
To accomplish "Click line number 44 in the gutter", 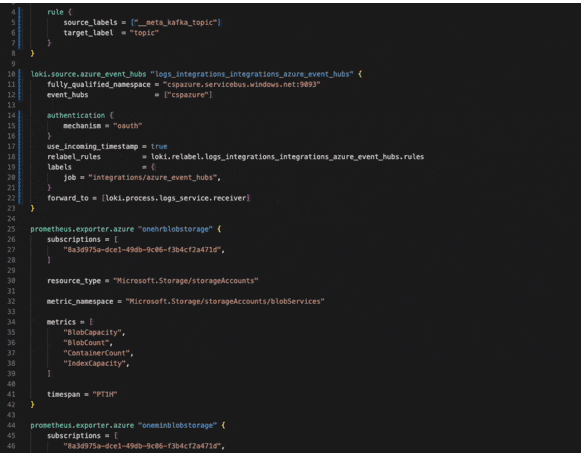I will [11, 425].
